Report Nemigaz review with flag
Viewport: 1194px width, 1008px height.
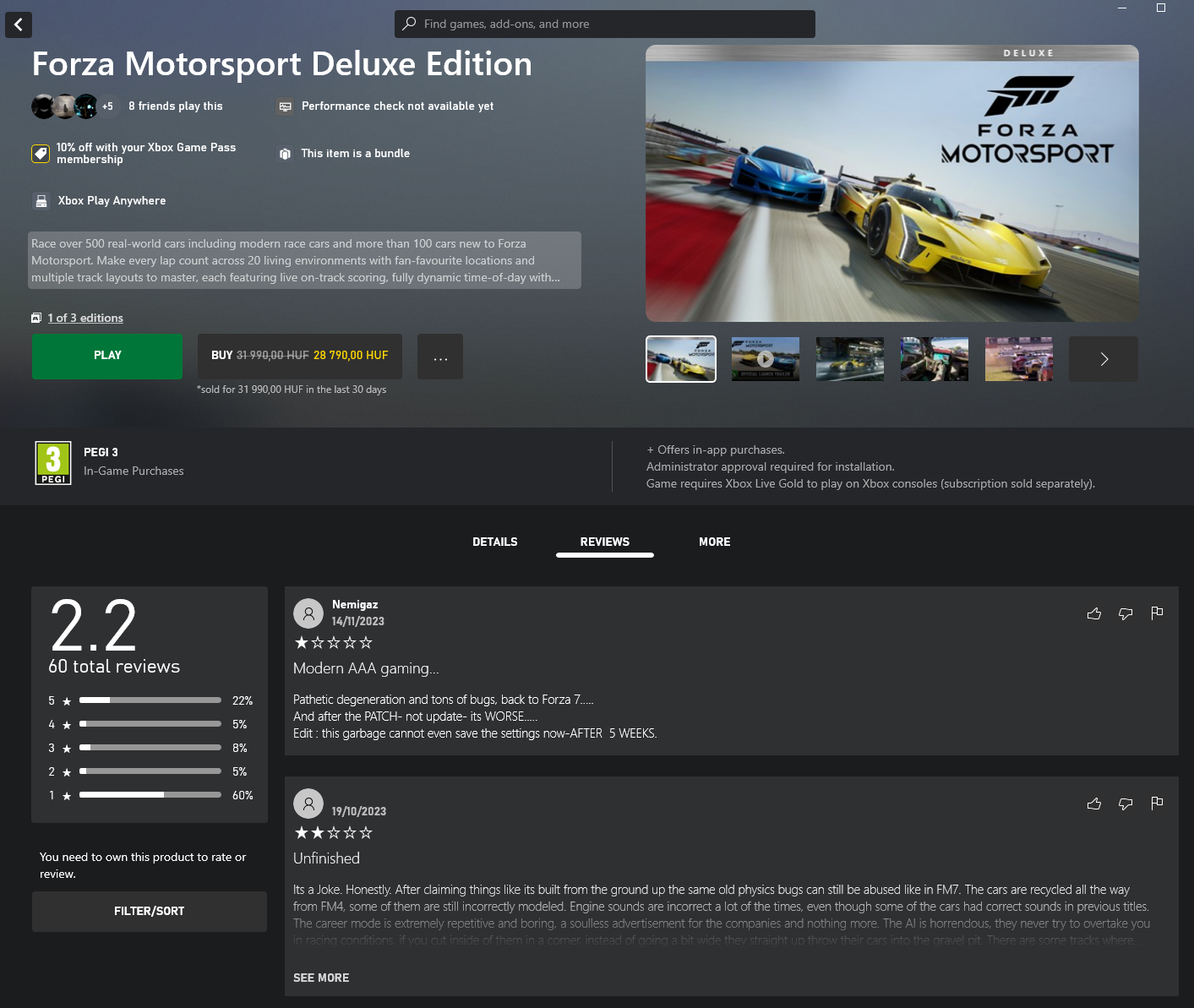[x=1157, y=613]
